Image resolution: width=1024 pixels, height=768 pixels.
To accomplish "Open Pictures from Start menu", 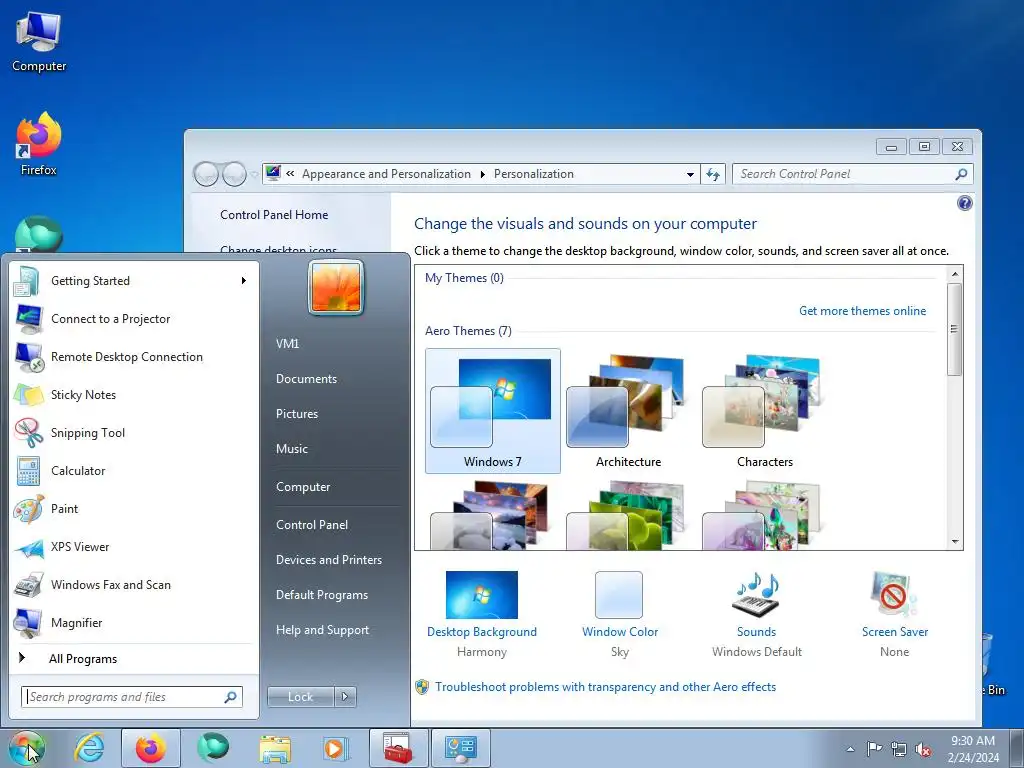I will pyautogui.click(x=296, y=414).
